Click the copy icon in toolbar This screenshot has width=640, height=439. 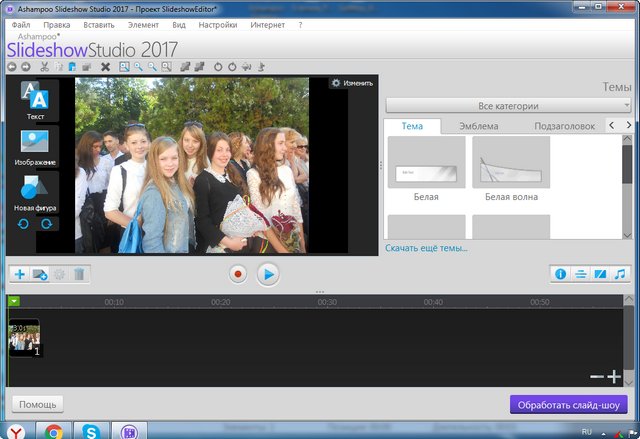(x=59, y=67)
